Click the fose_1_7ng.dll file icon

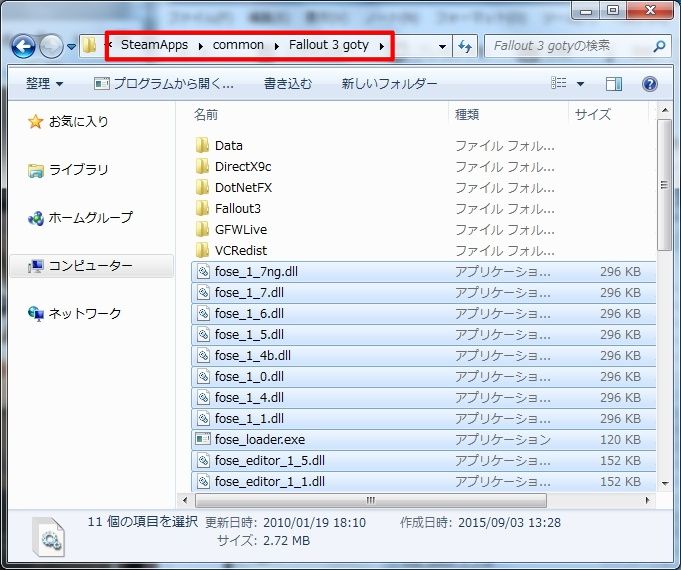click(203, 272)
